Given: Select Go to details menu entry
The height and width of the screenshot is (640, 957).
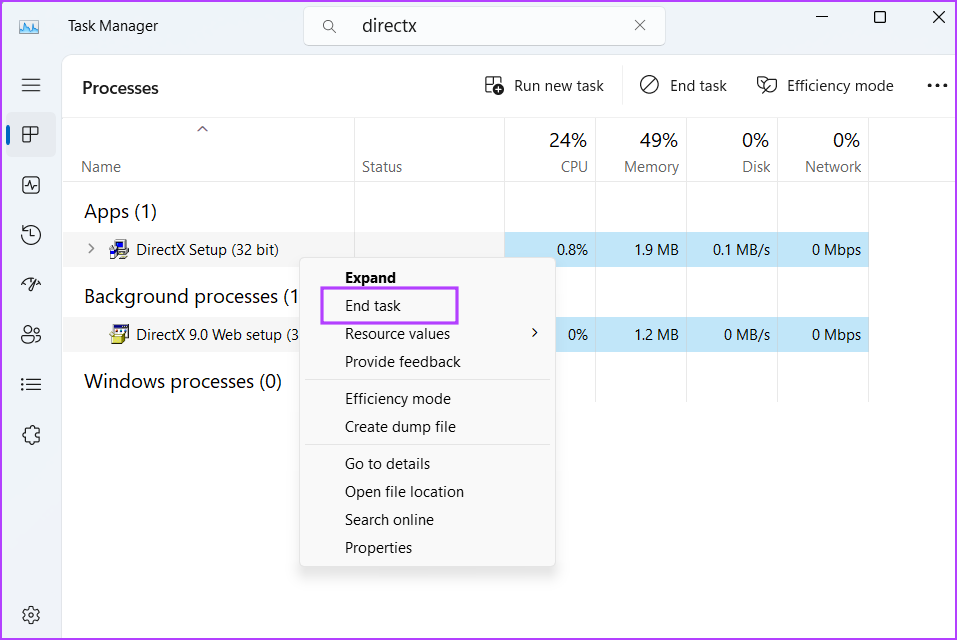Looking at the screenshot, I should pos(387,464).
